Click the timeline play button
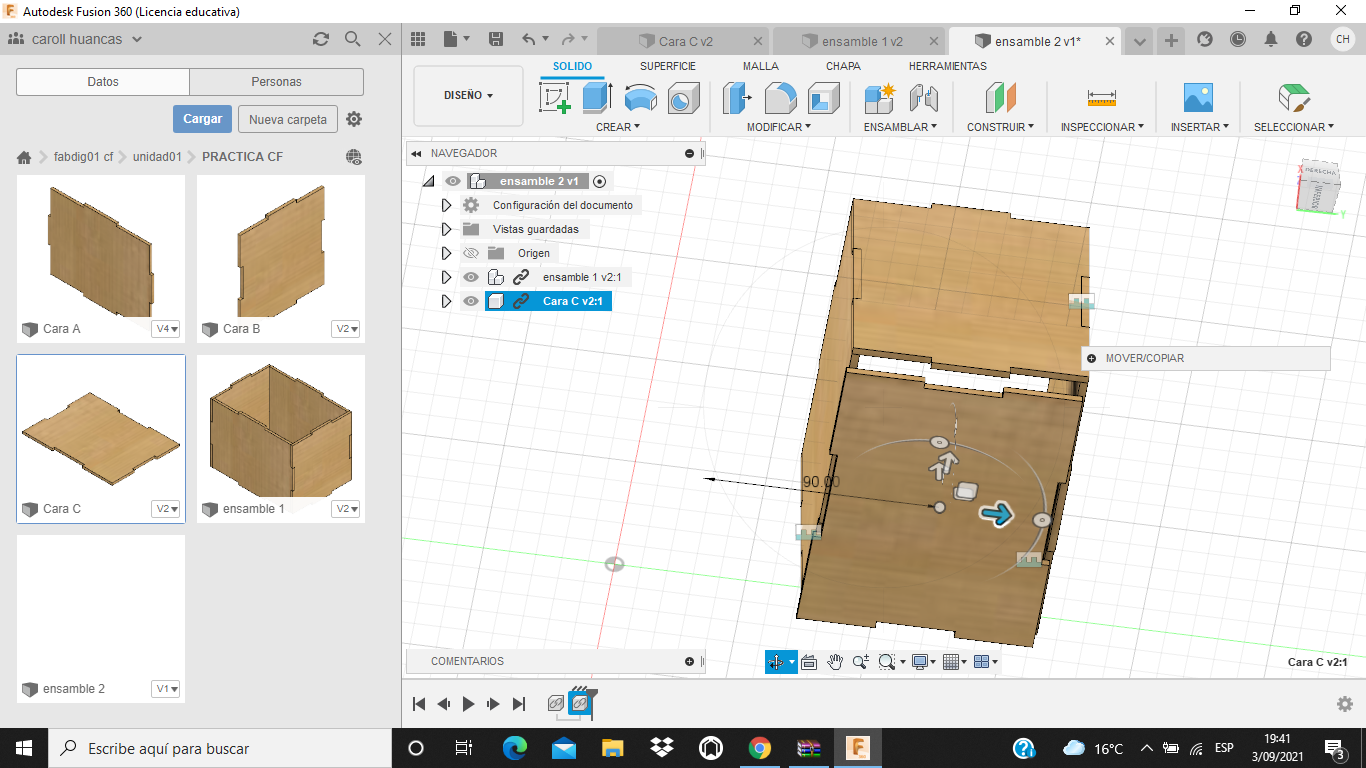This screenshot has height=768, width=1366. (x=469, y=704)
